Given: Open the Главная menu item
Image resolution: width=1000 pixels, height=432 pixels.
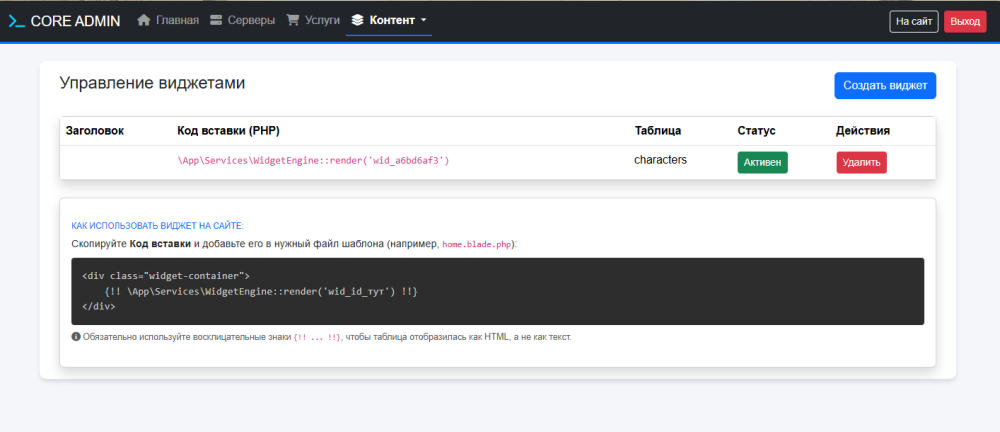Looking at the screenshot, I should pos(177,20).
